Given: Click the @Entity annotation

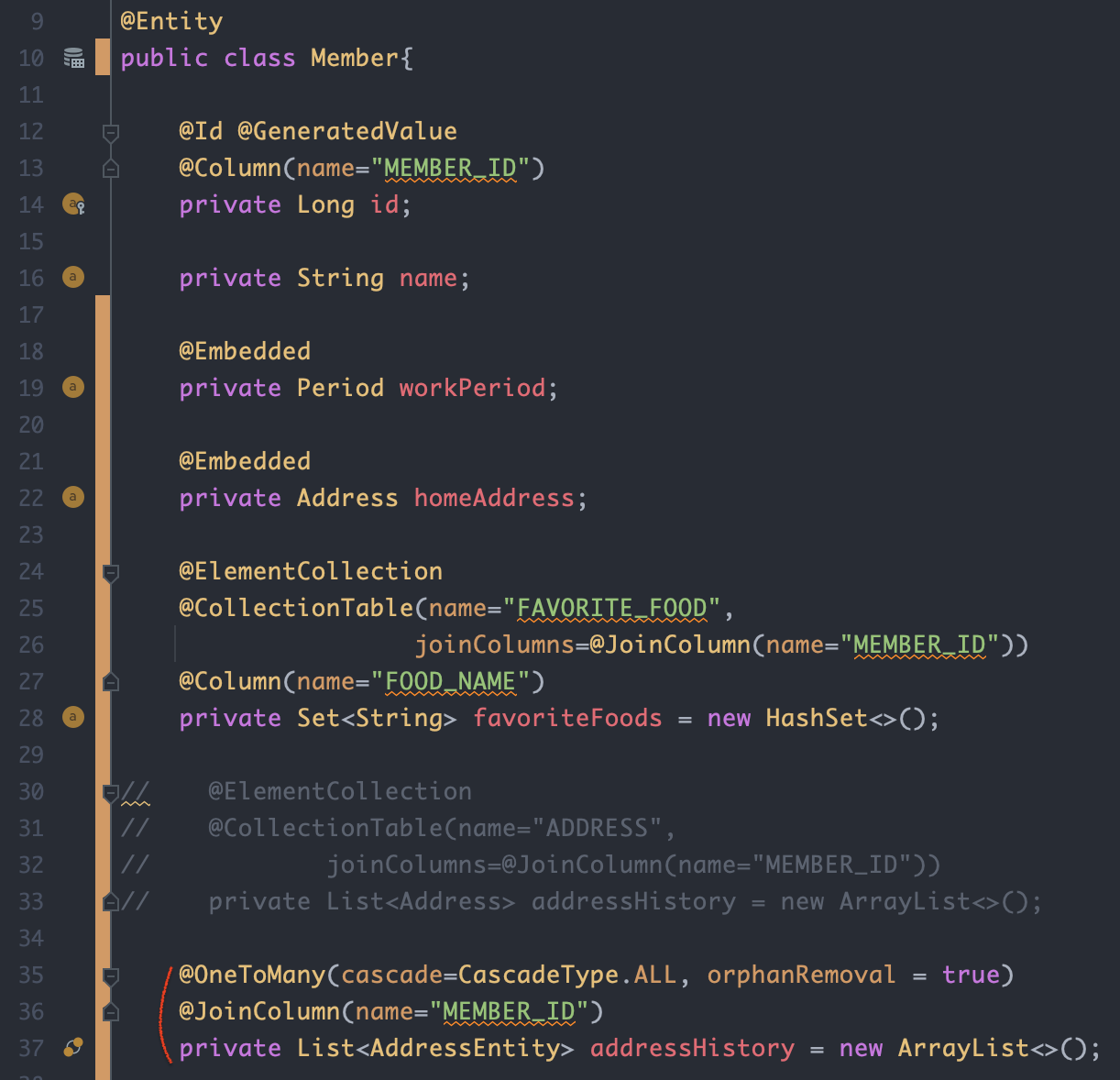Looking at the screenshot, I should click(x=171, y=21).
